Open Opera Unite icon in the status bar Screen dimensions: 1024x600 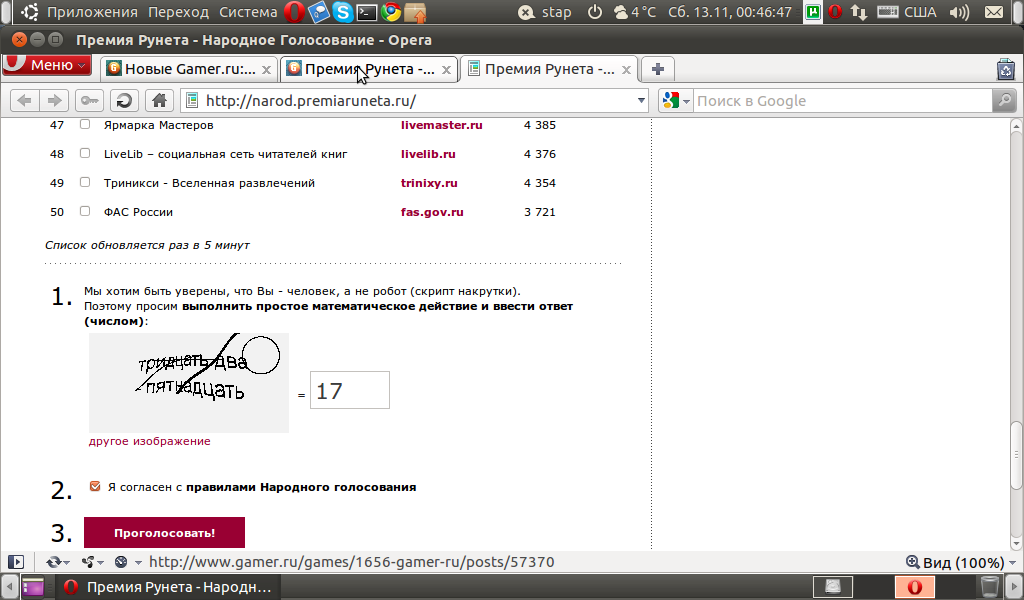[88, 562]
